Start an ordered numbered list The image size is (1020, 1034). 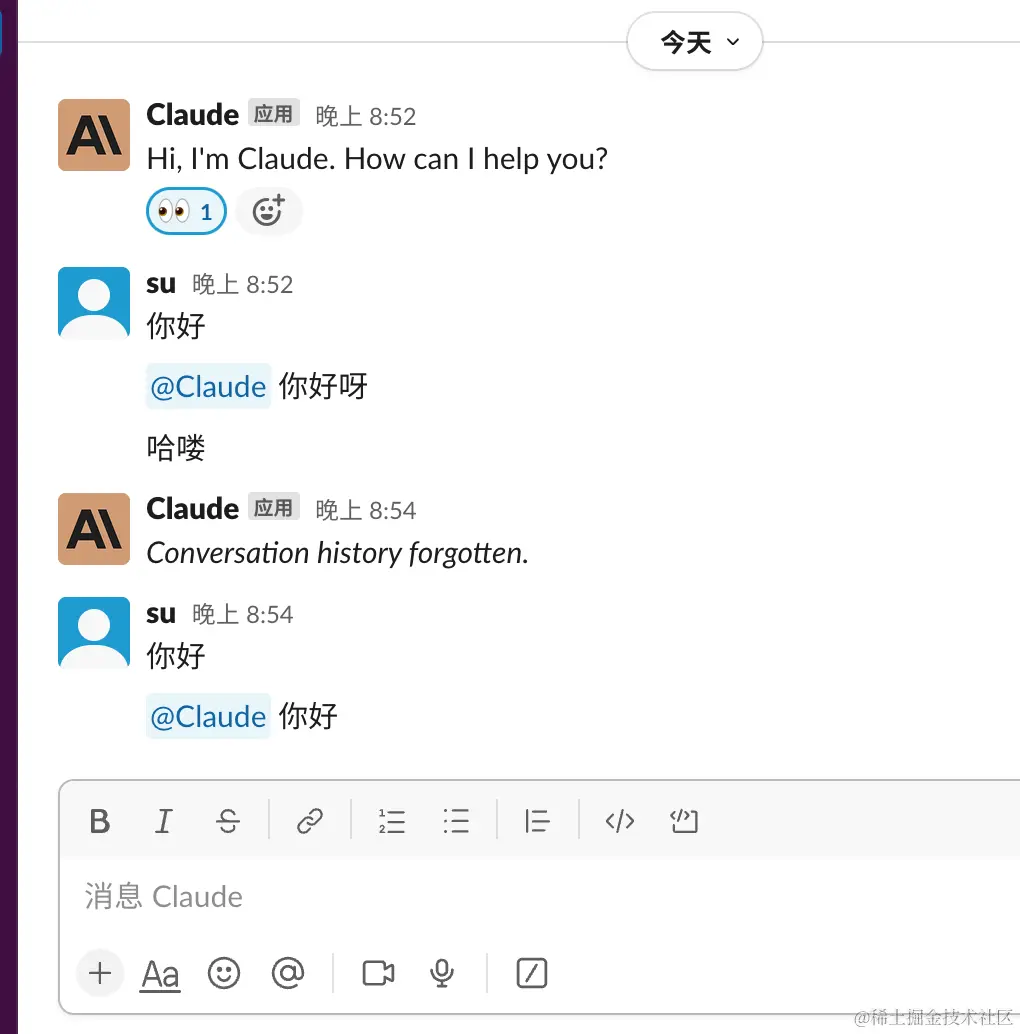tap(392, 821)
